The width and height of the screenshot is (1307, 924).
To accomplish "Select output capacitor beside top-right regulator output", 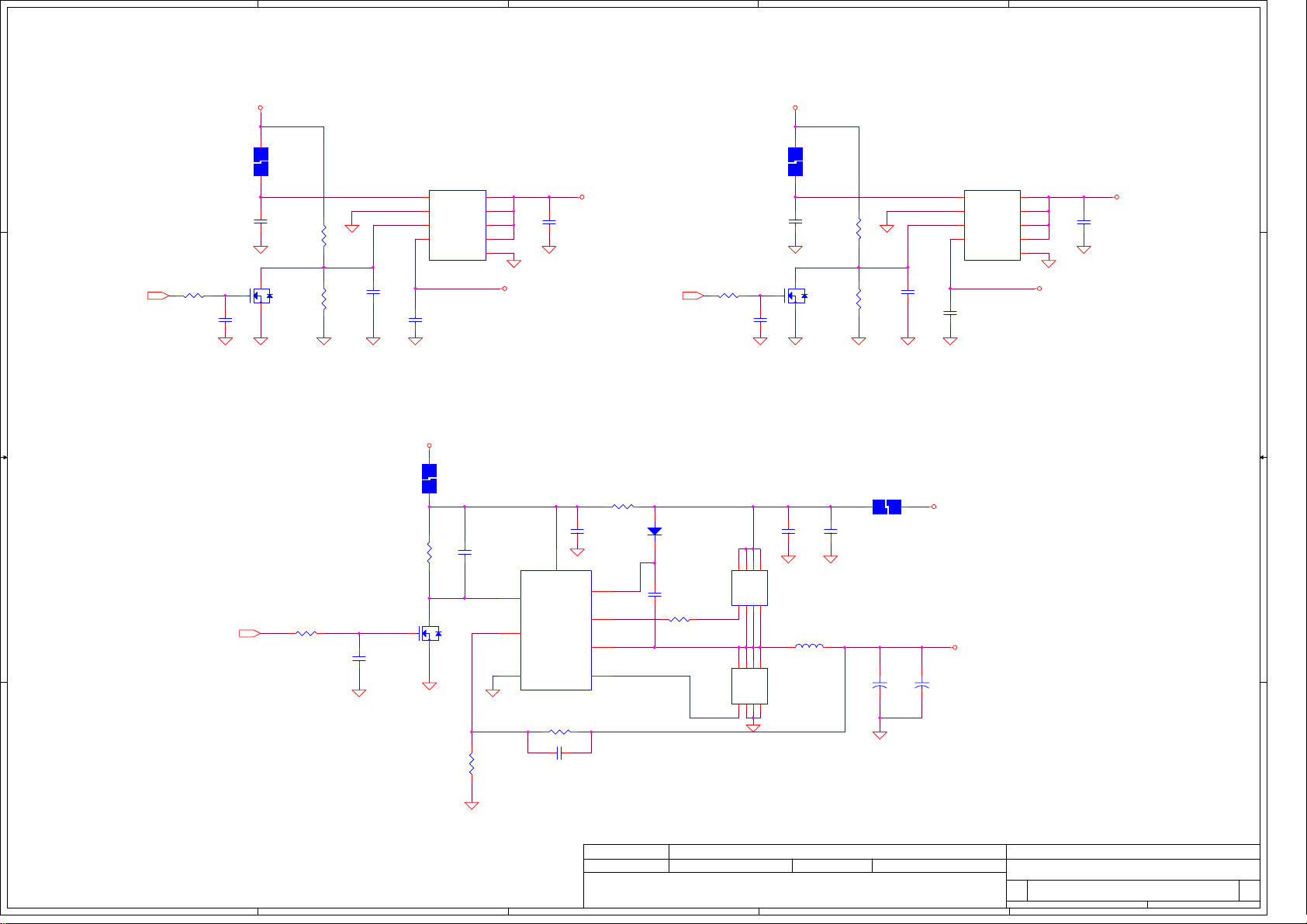I will (1084, 222).
